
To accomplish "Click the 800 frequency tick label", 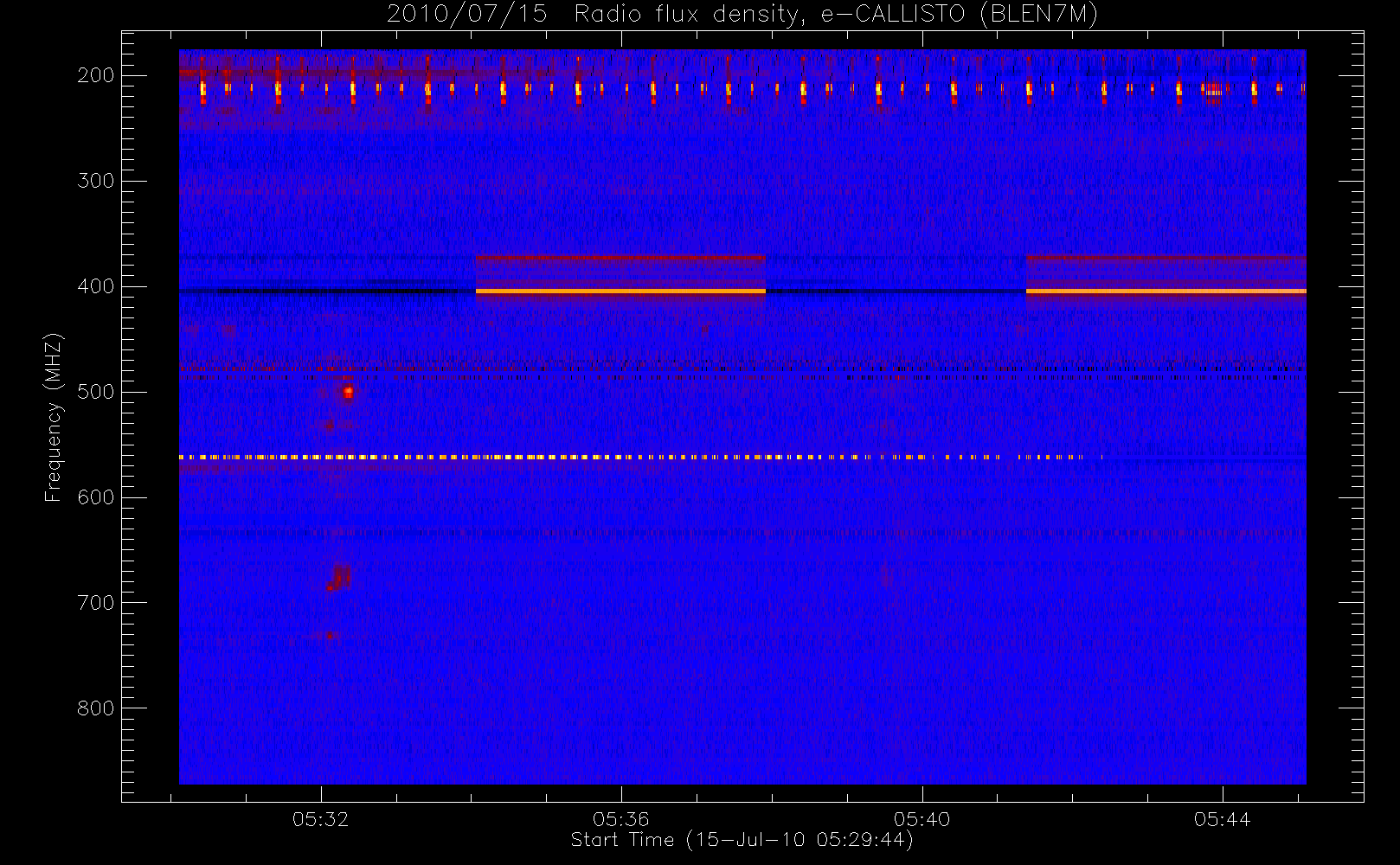I will coord(96,708).
